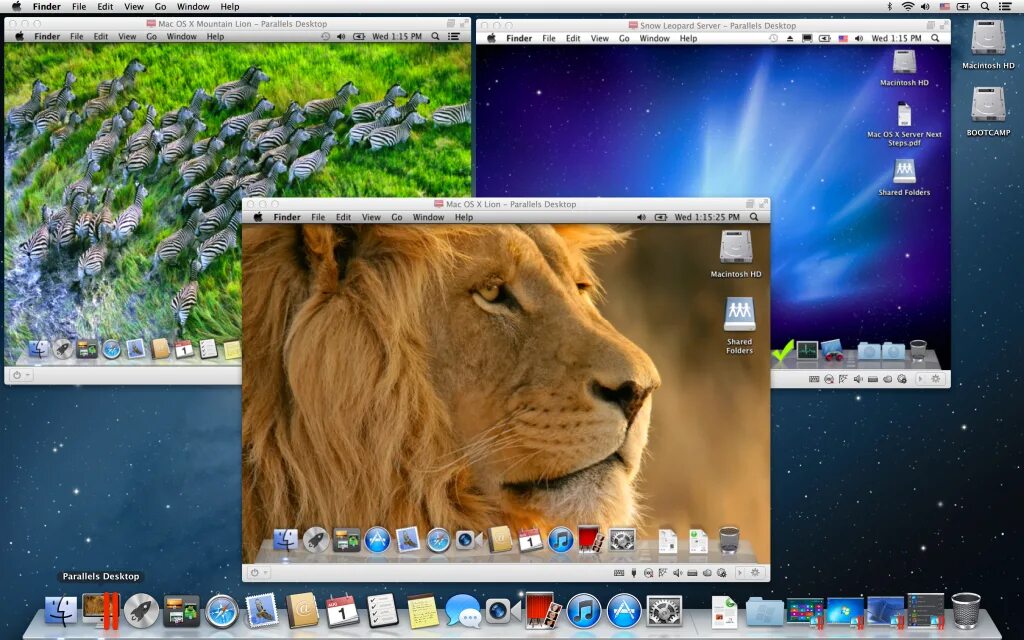Open Finder in Mountain Lion VM Dock
This screenshot has width=1024, height=640.
coord(39,349)
